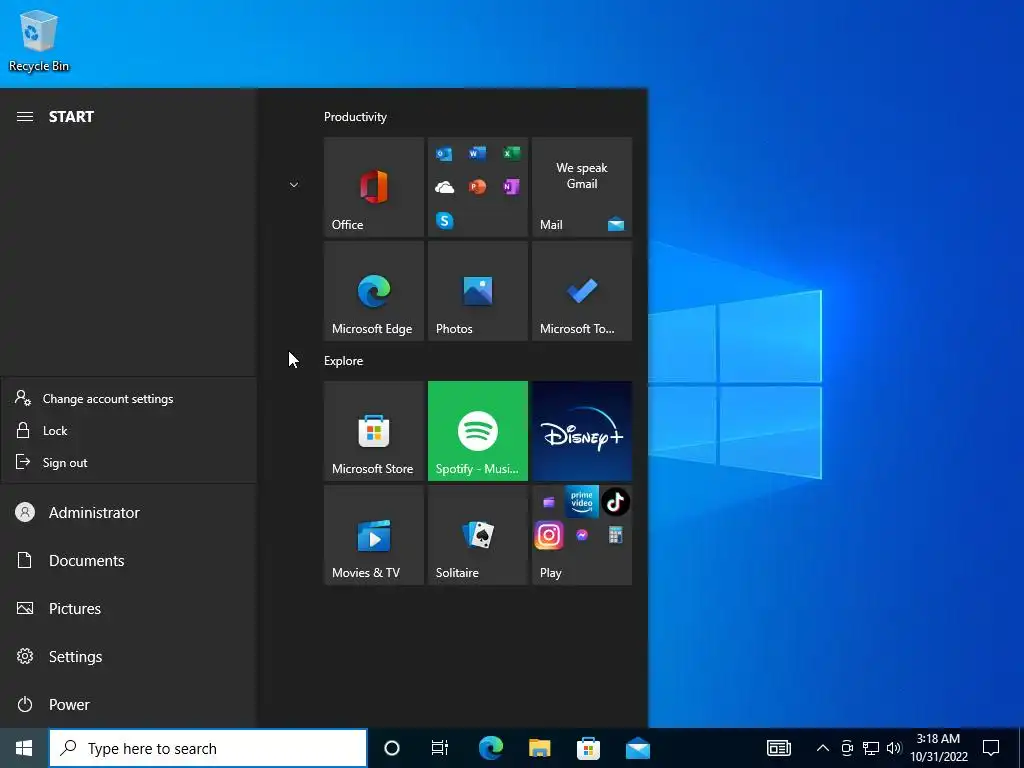Select the Recycle Bin desktop icon

39,40
